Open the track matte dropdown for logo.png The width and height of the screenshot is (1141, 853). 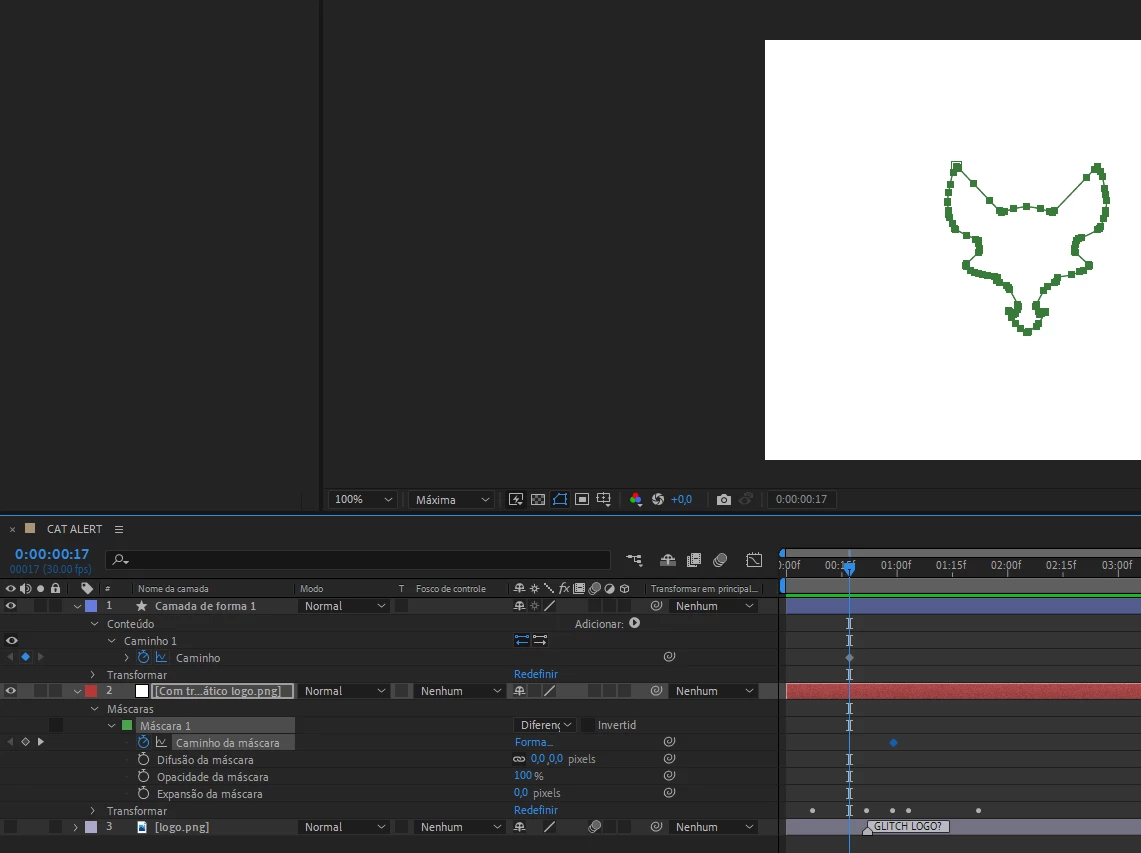(x=460, y=827)
